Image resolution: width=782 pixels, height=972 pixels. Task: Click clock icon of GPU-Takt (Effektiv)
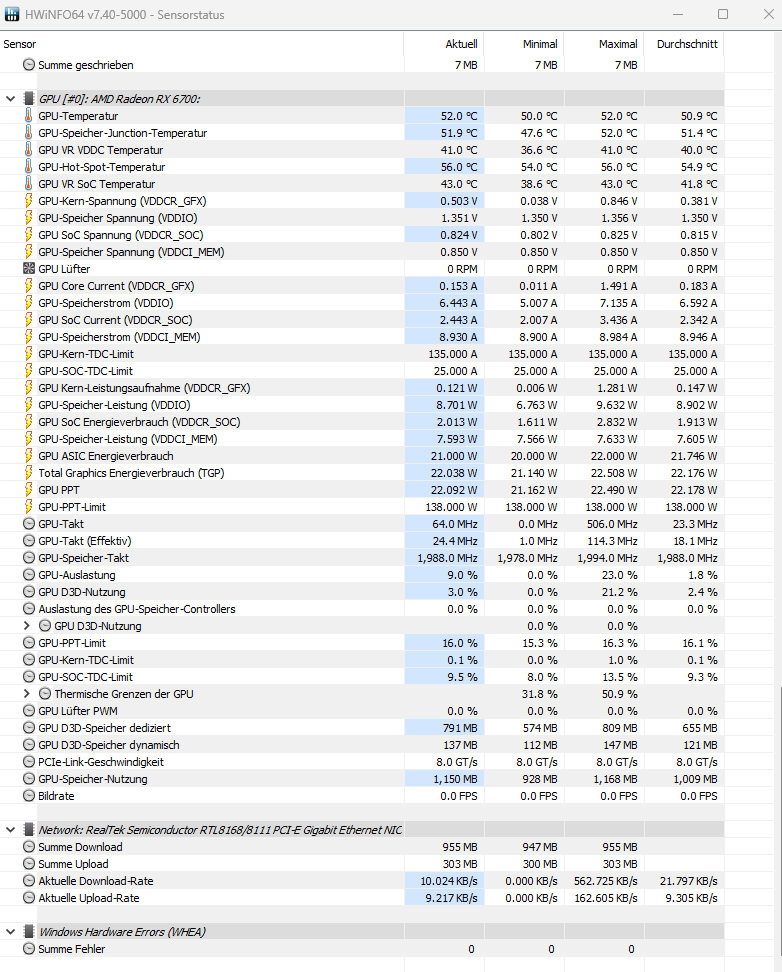point(29,541)
